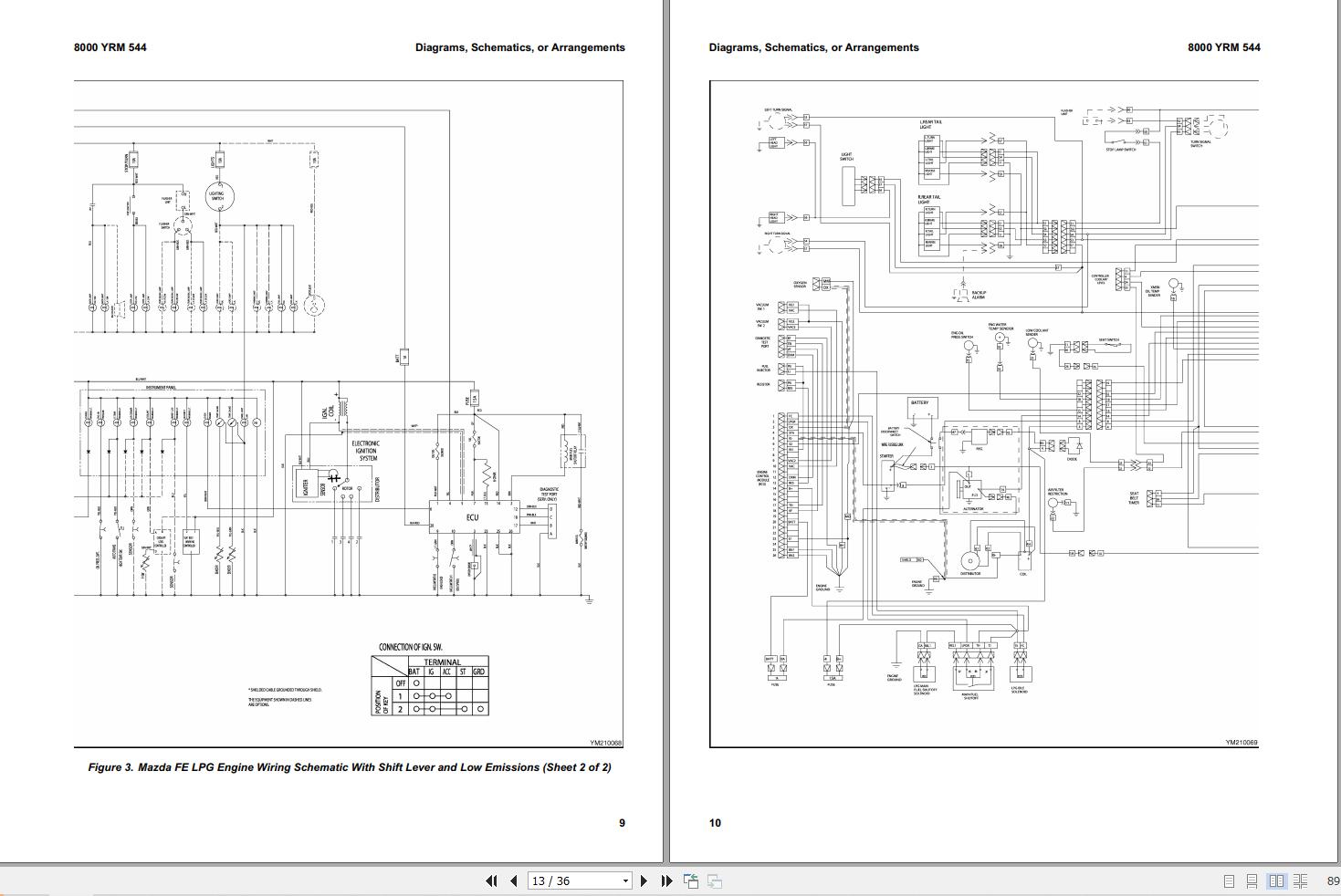Toggle the facing pages view mode
Viewport: 1341px width, 896px height.
[x=1277, y=881]
